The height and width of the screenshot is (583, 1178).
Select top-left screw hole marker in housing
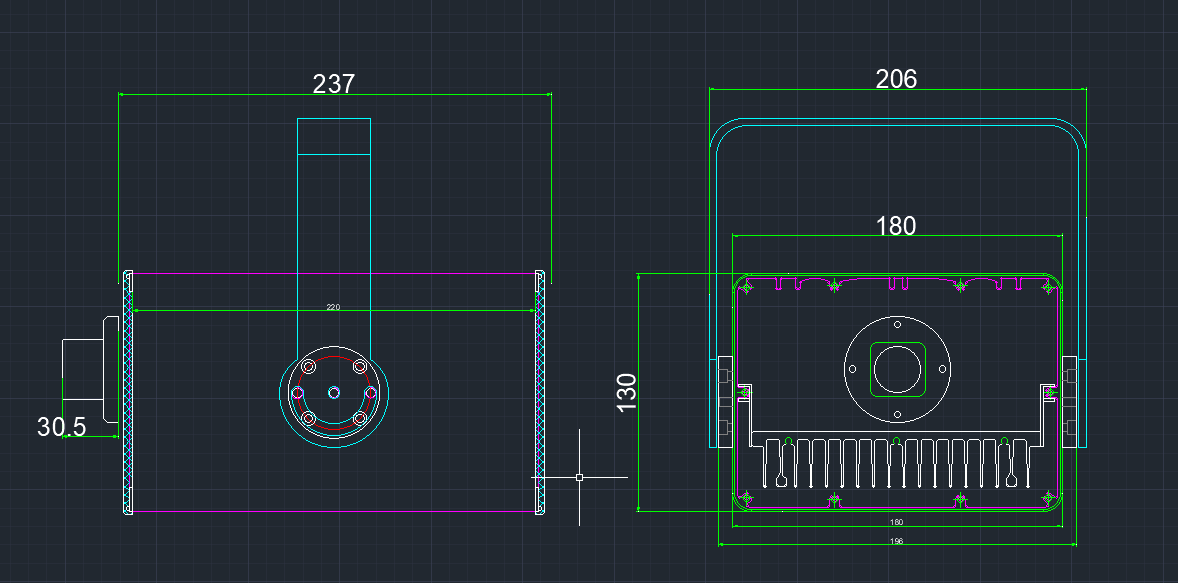click(x=746, y=287)
